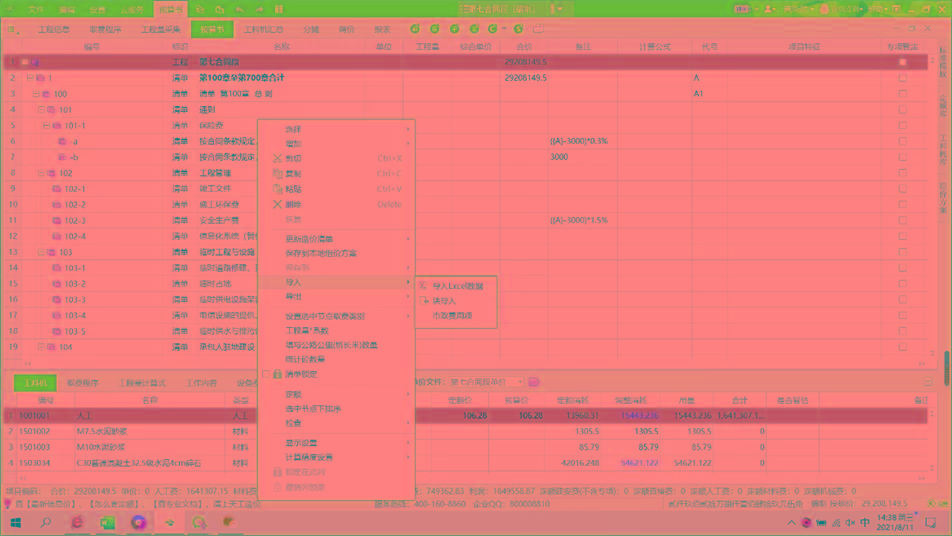Collapse tree node 104

click(x=41, y=347)
